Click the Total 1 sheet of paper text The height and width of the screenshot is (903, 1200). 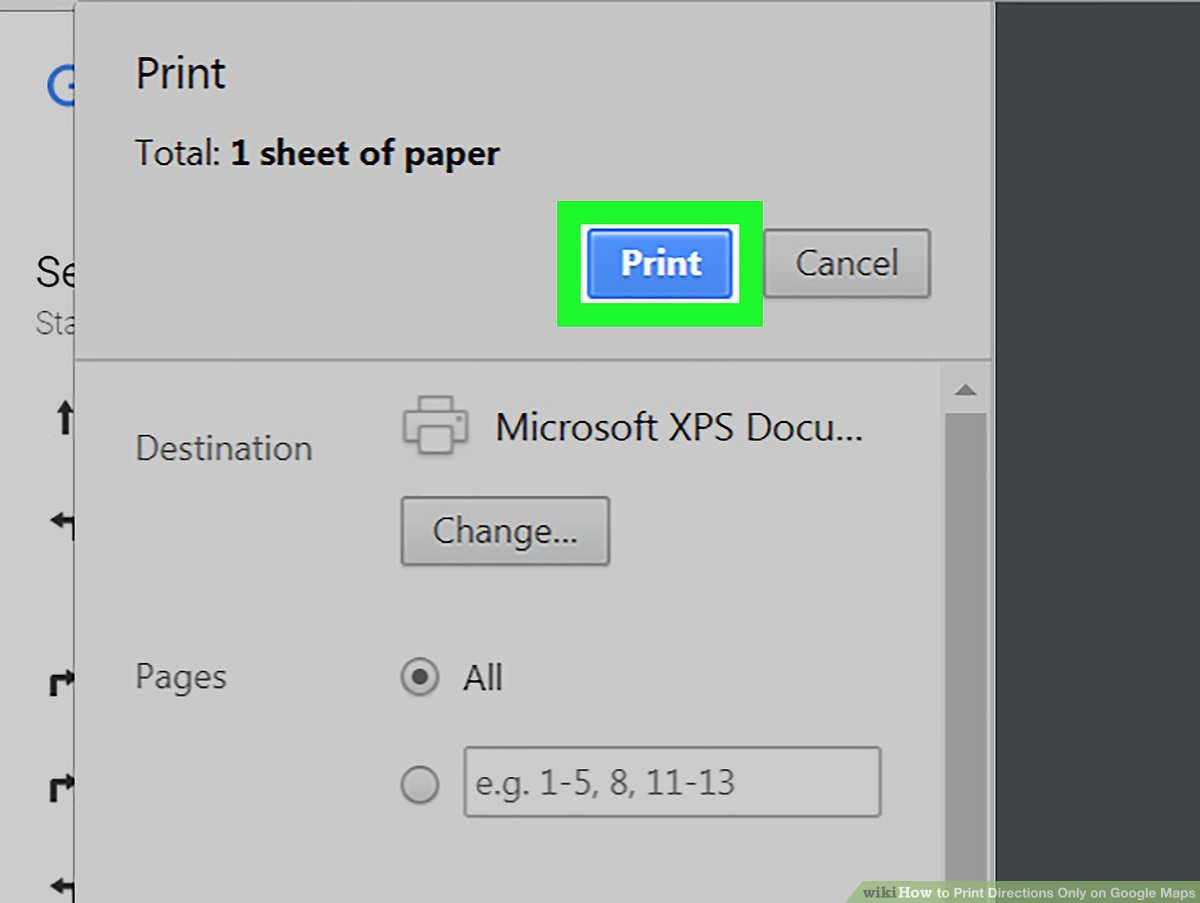pos(317,154)
